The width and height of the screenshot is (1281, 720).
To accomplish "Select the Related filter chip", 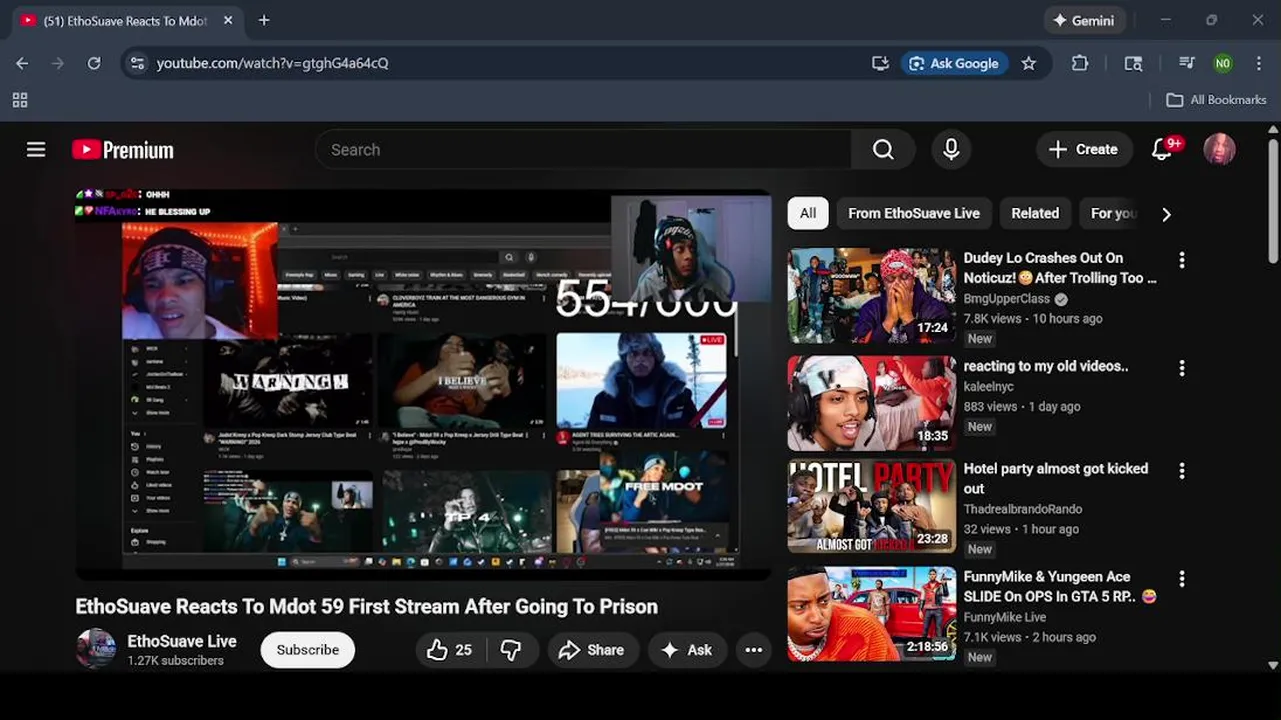I will pyautogui.click(x=1035, y=213).
